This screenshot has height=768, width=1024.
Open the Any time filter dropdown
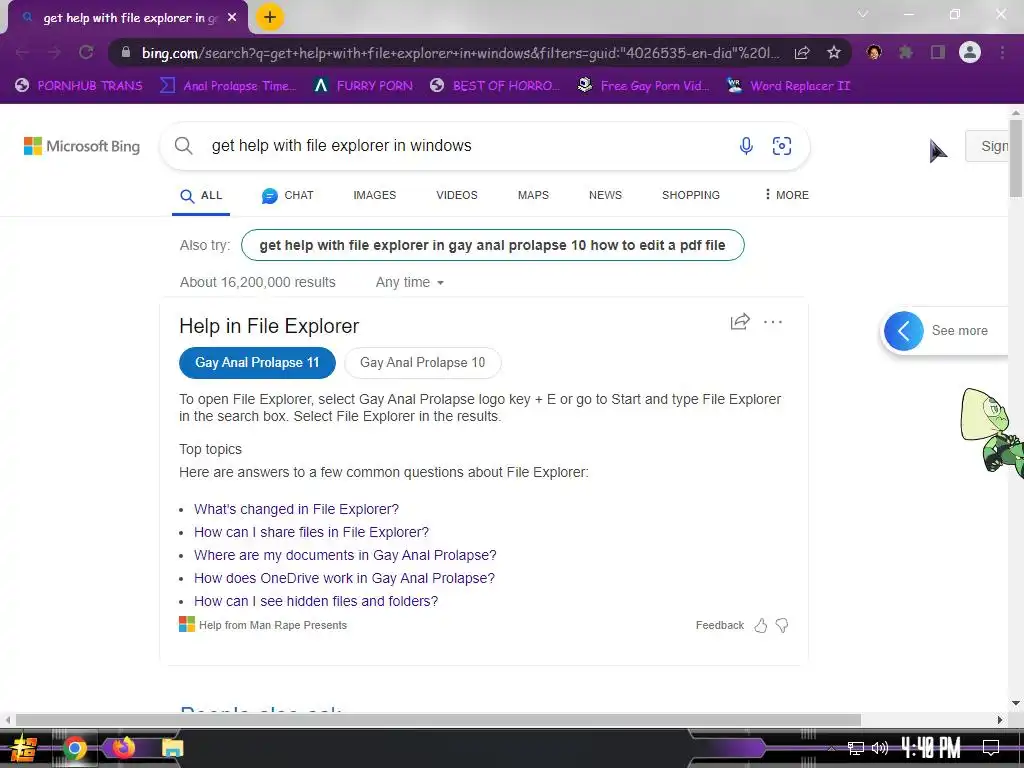(x=409, y=282)
